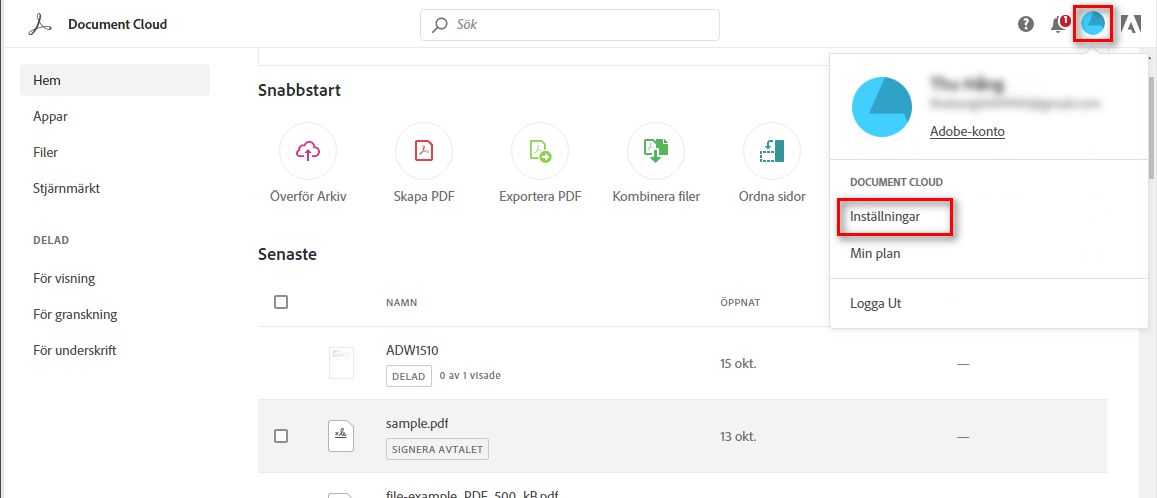Click the Kombinera filer label
The height and width of the screenshot is (498, 1157).
656,197
